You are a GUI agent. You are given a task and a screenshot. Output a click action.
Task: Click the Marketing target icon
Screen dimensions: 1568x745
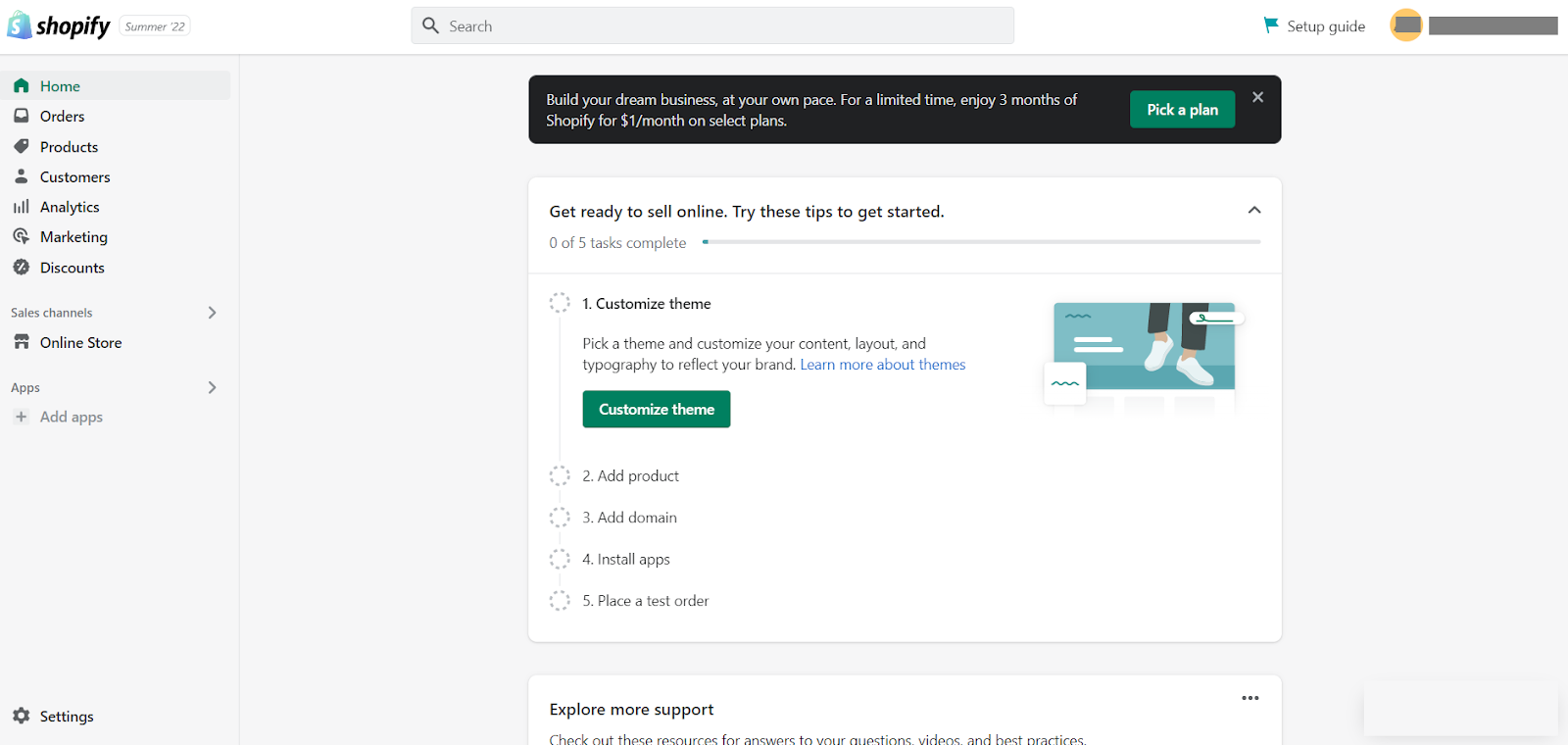click(22, 237)
